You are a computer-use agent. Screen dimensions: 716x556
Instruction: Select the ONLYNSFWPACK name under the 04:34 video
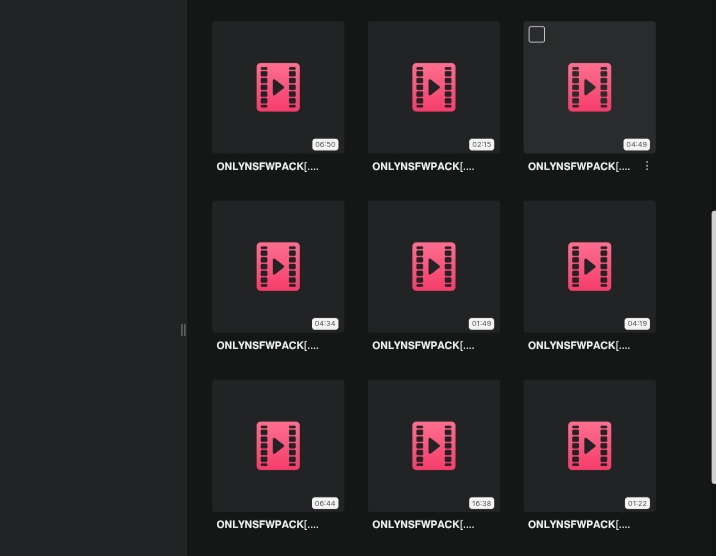point(268,346)
